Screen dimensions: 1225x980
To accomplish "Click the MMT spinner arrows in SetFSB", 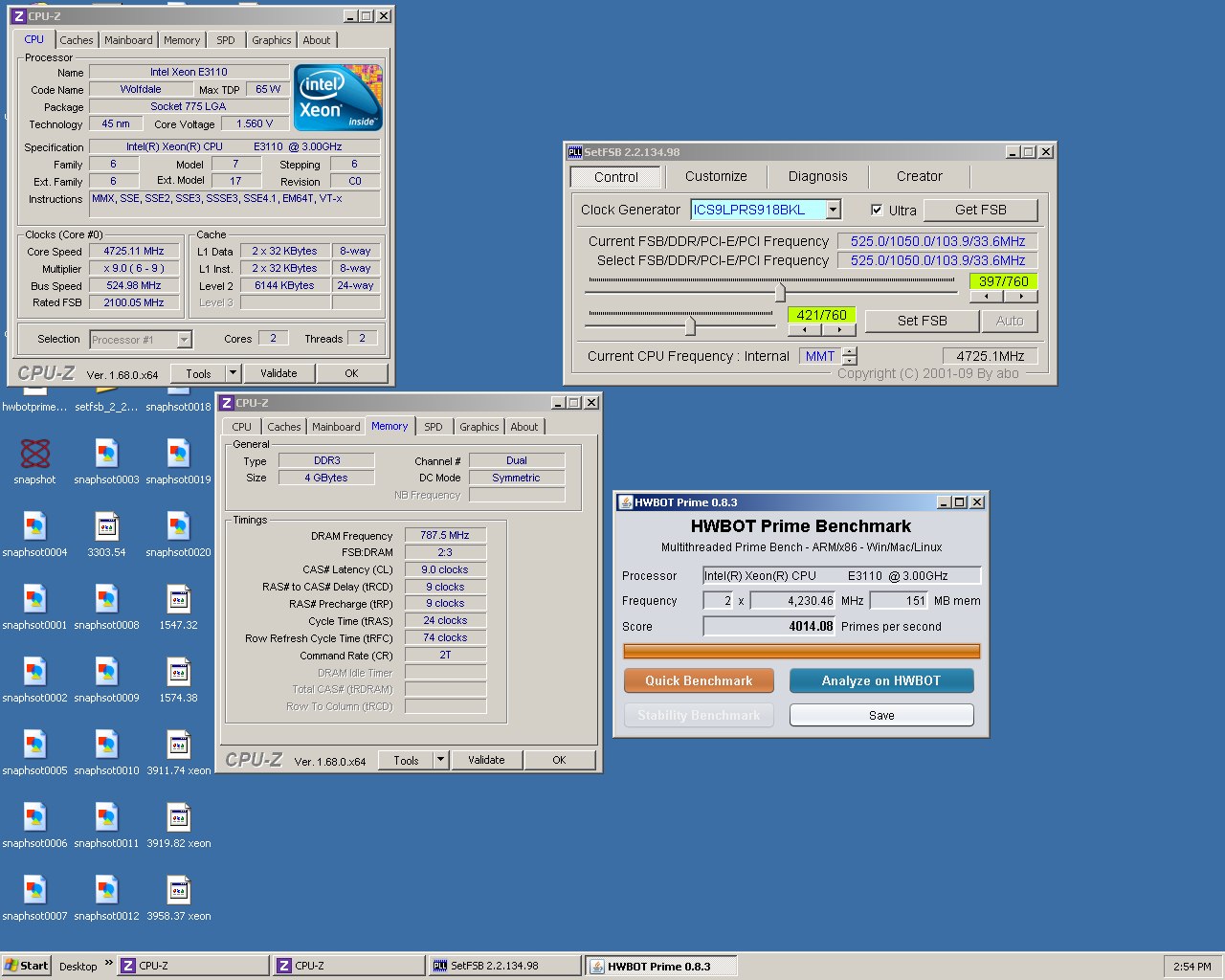I will point(849,356).
